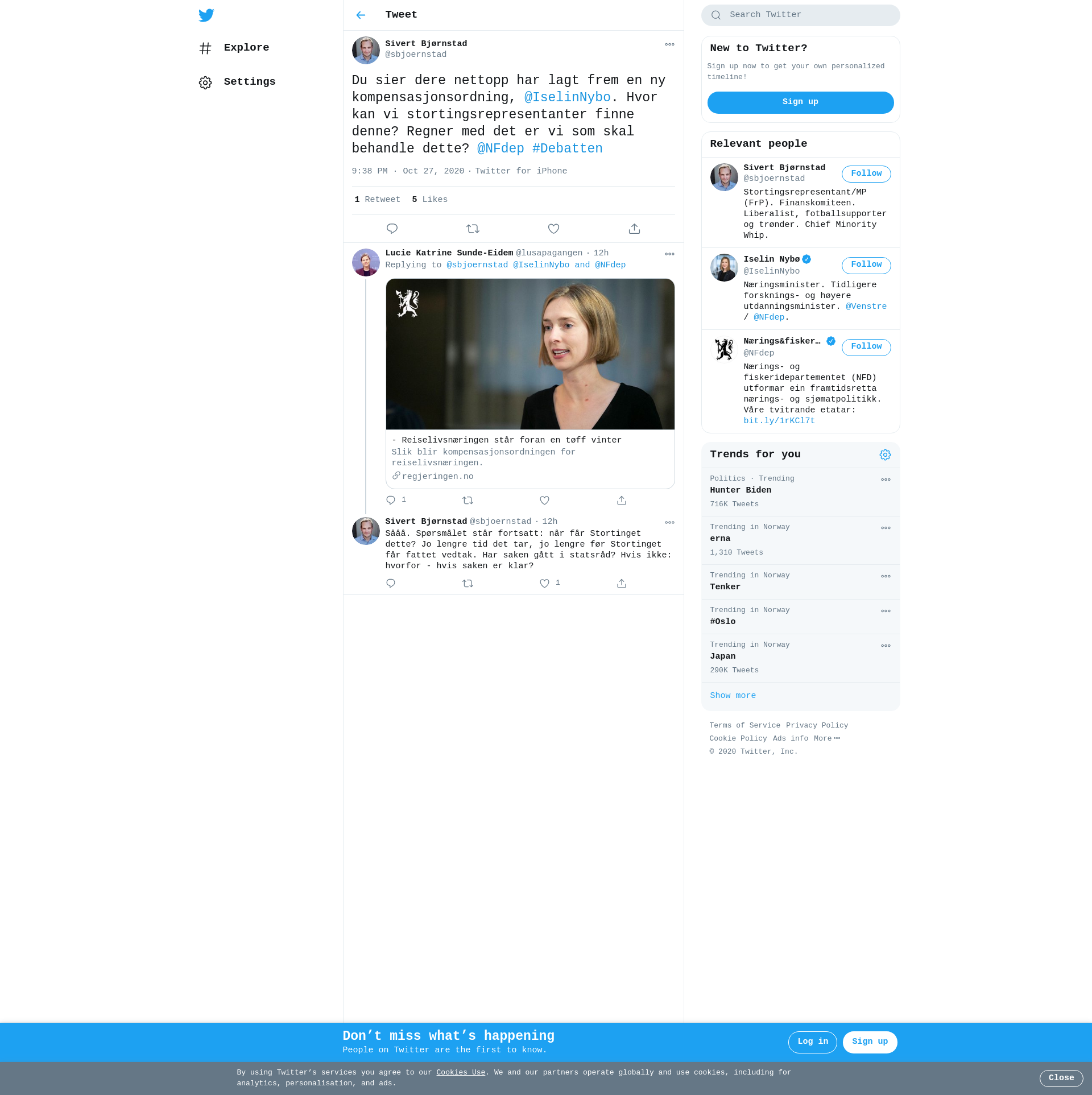
Task: Follow Iselin Nybø
Action: click(x=866, y=265)
